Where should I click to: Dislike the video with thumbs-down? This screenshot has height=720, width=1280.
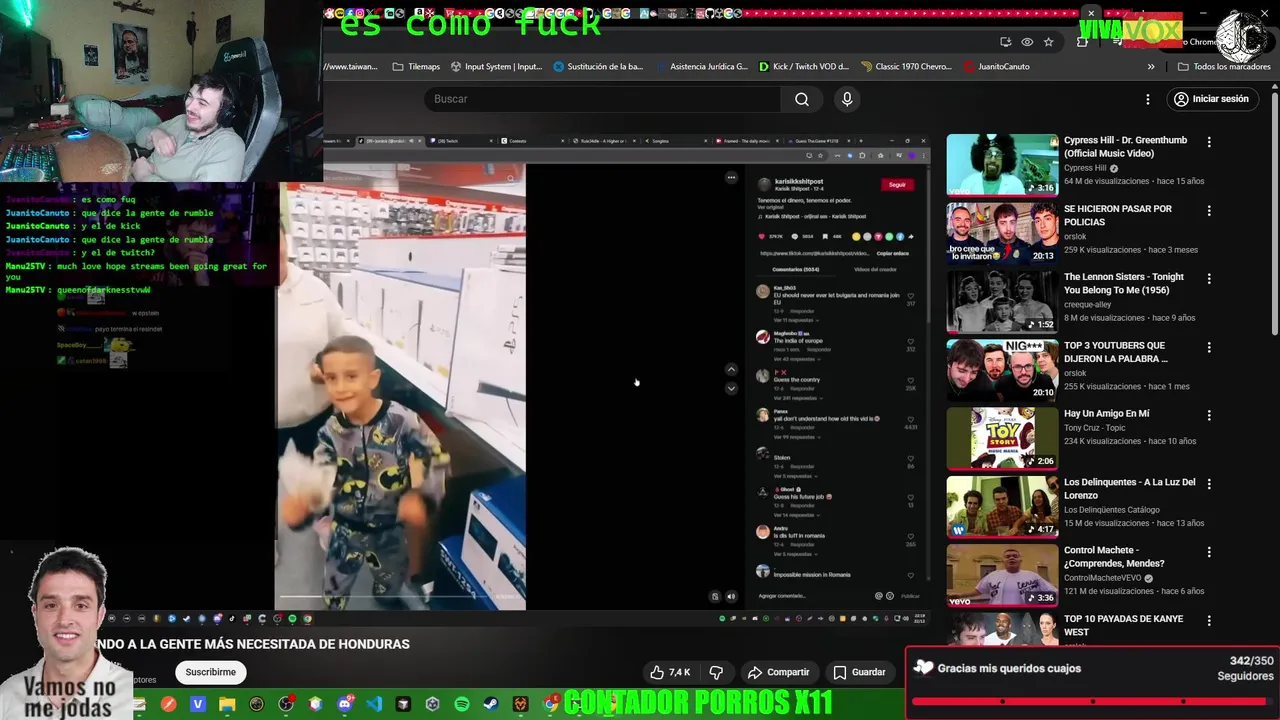click(716, 672)
